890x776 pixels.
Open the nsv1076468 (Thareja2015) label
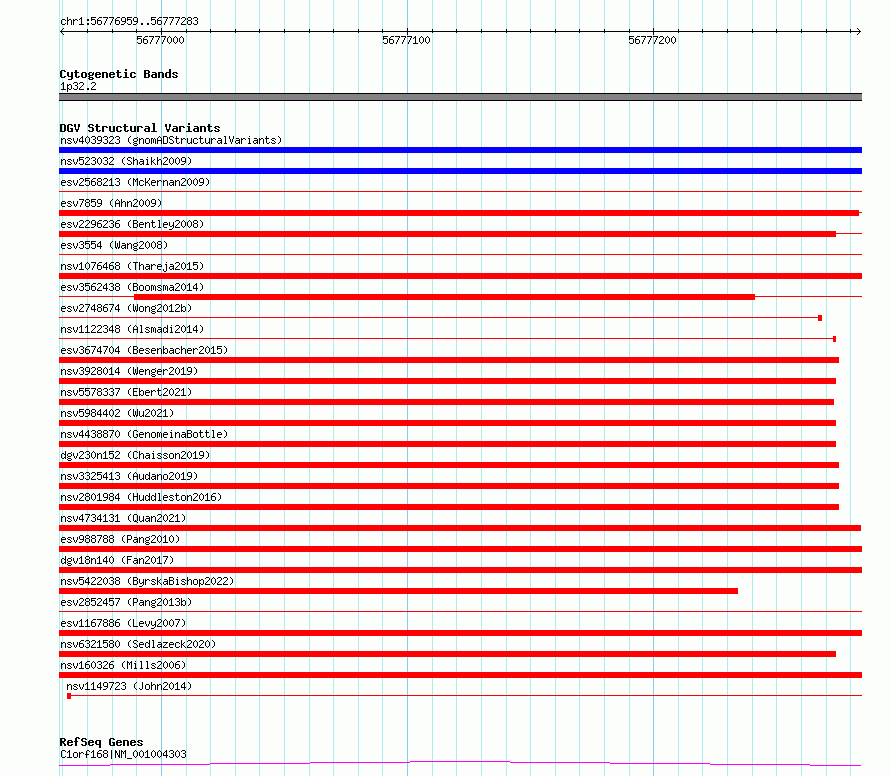[132, 266]
